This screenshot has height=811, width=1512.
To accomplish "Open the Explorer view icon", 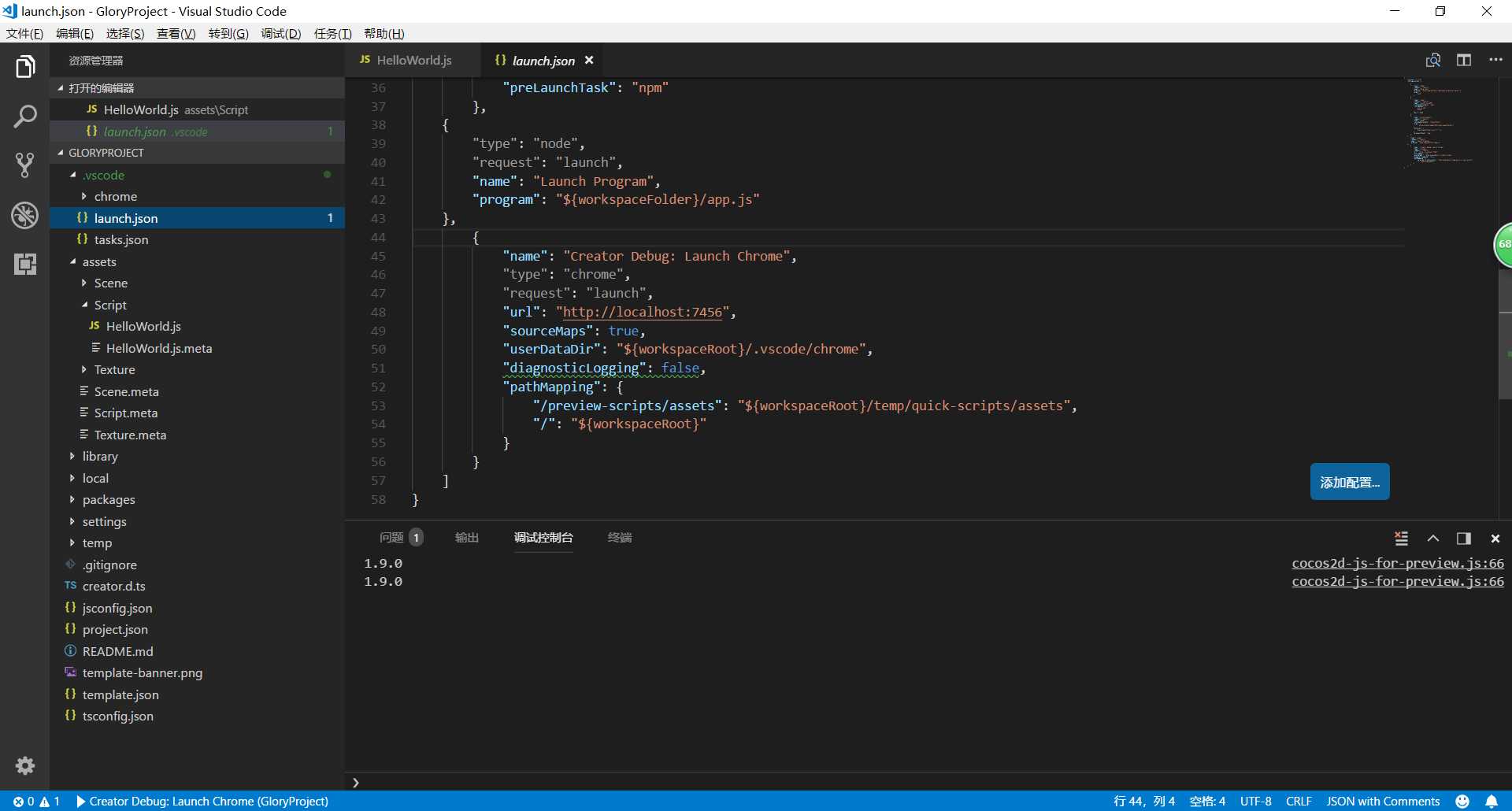I will point(25,67).
